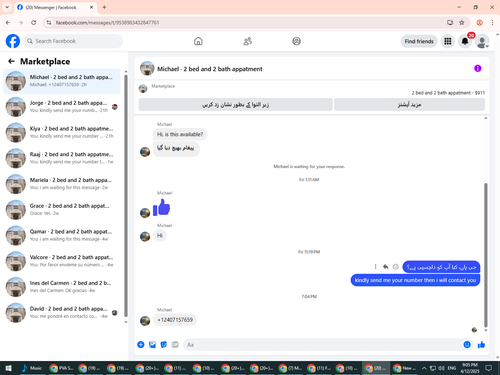Image resolution: width=500 pixels, height=375 pixels.
Task: Open Chrome tab search dropdown arrow
Action: (x=7, y=7)
